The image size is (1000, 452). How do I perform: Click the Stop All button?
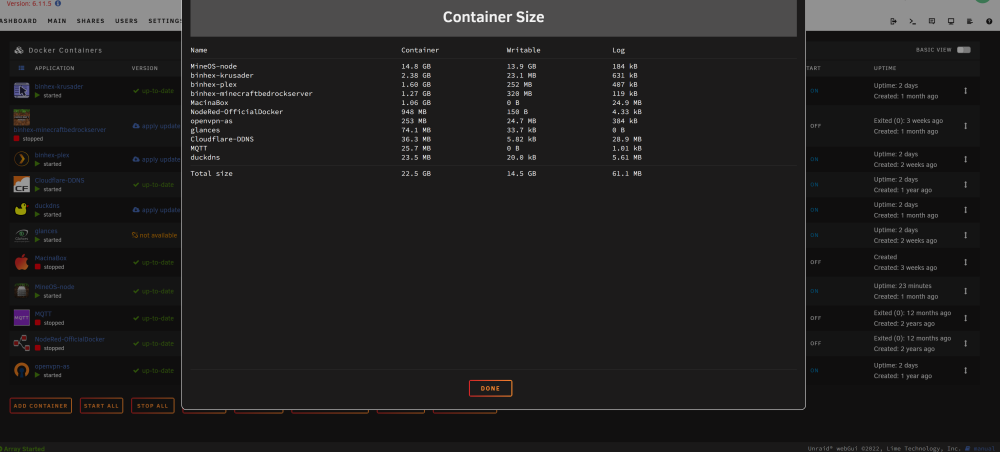(152, 405)
